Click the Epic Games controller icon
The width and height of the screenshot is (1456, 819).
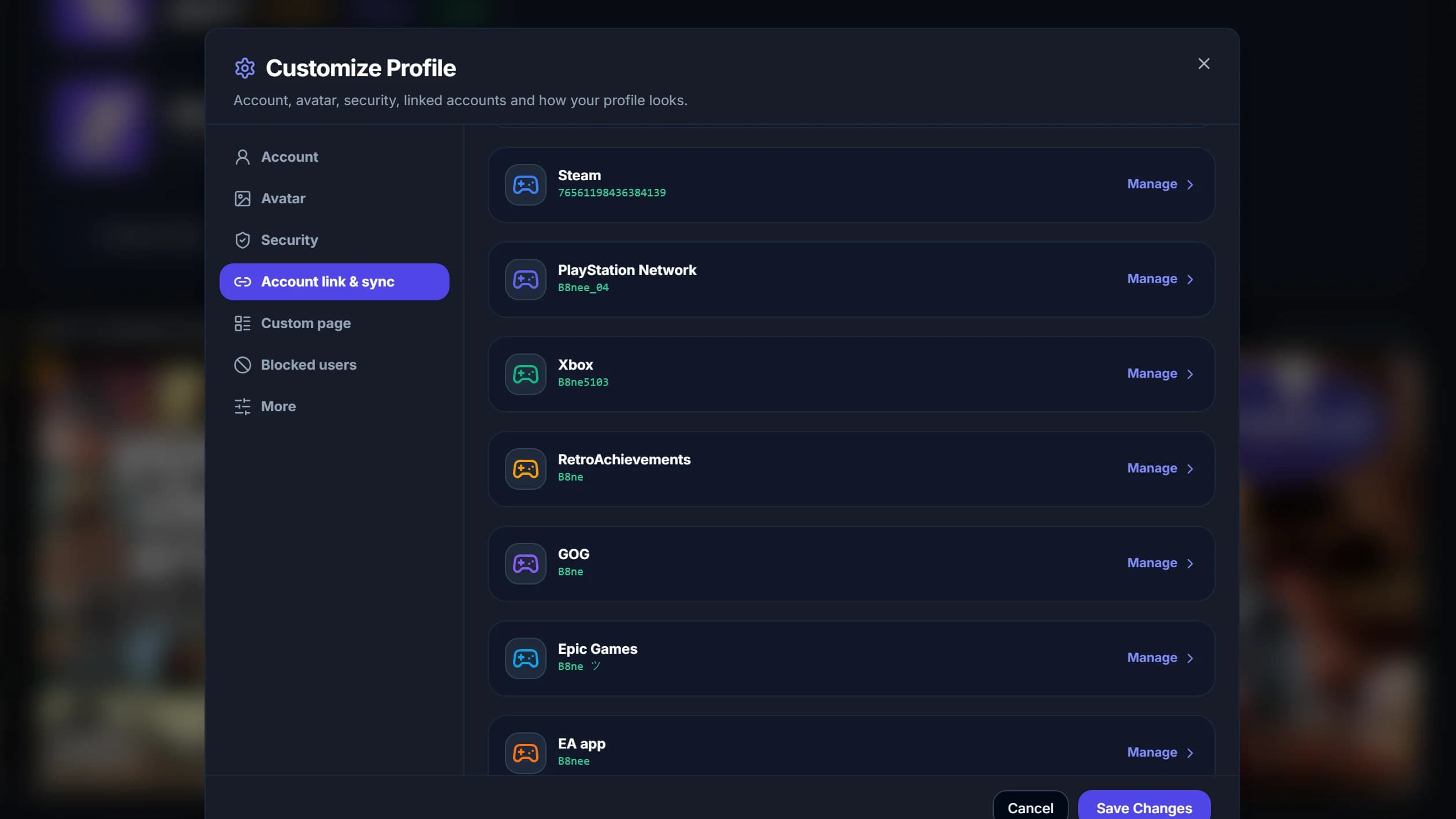pos(525,658)
